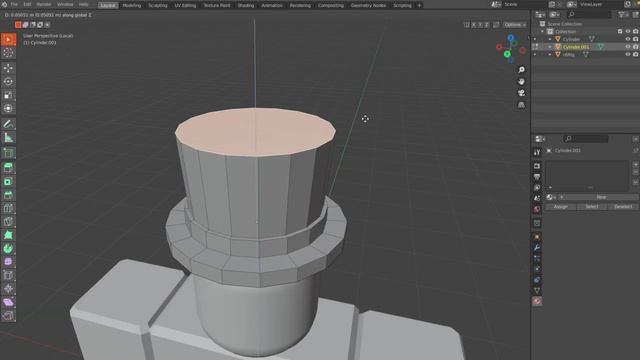Switch to the Modeling workspace tab
Screen dimensions: 640x360
[x=131, y=5]
